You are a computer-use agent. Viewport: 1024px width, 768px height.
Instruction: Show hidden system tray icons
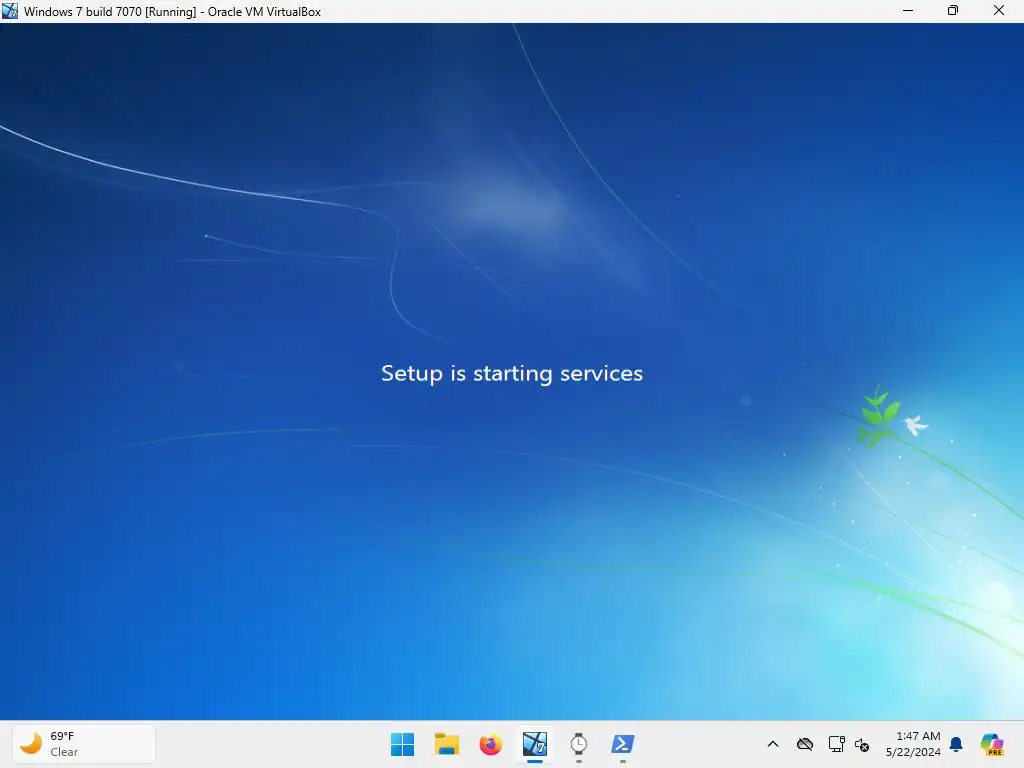(x=773, y=744)
